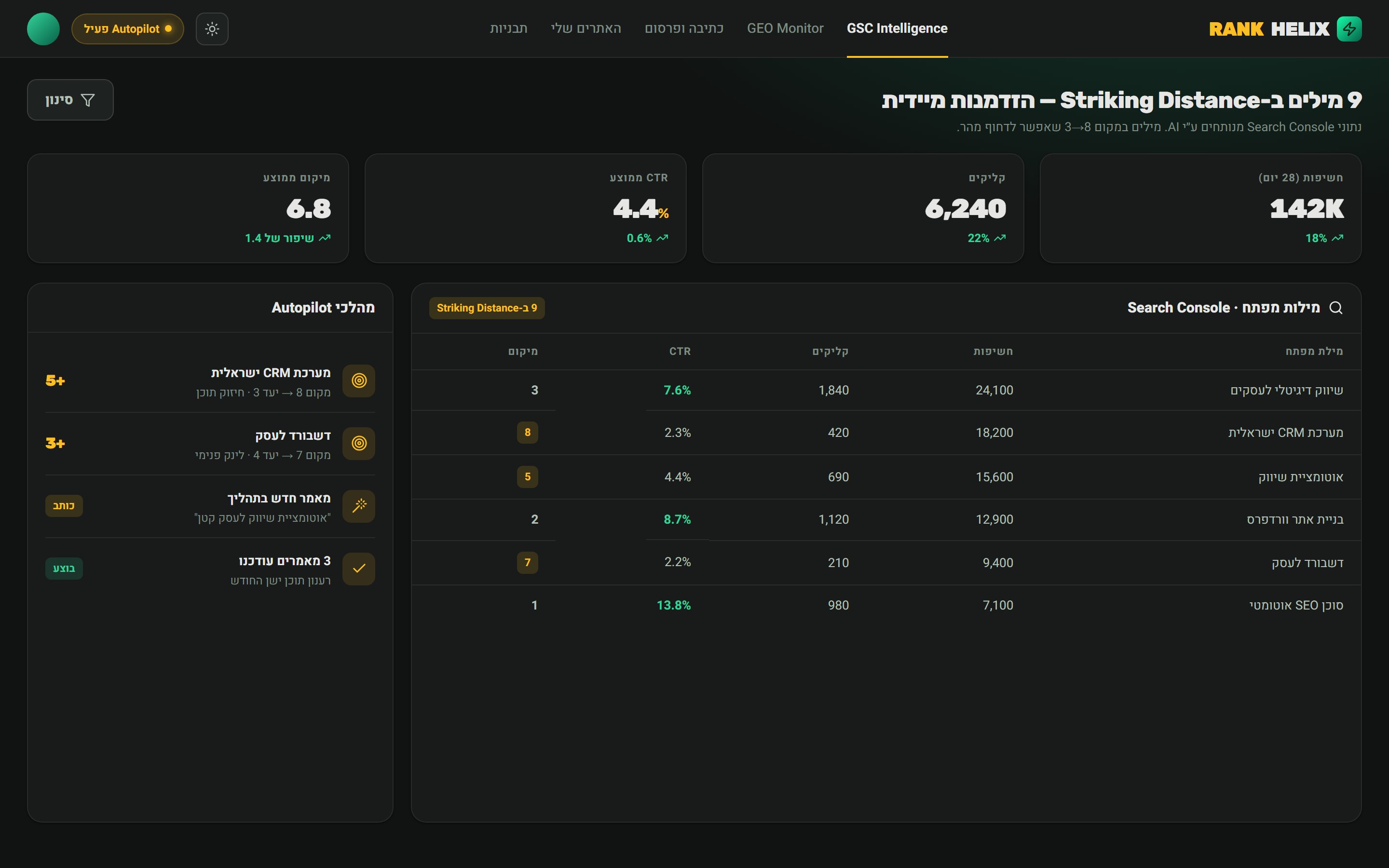Select keyword בניית אתר וורדפרס
Screen dimensions: 1389x868
coord(1295,519)
